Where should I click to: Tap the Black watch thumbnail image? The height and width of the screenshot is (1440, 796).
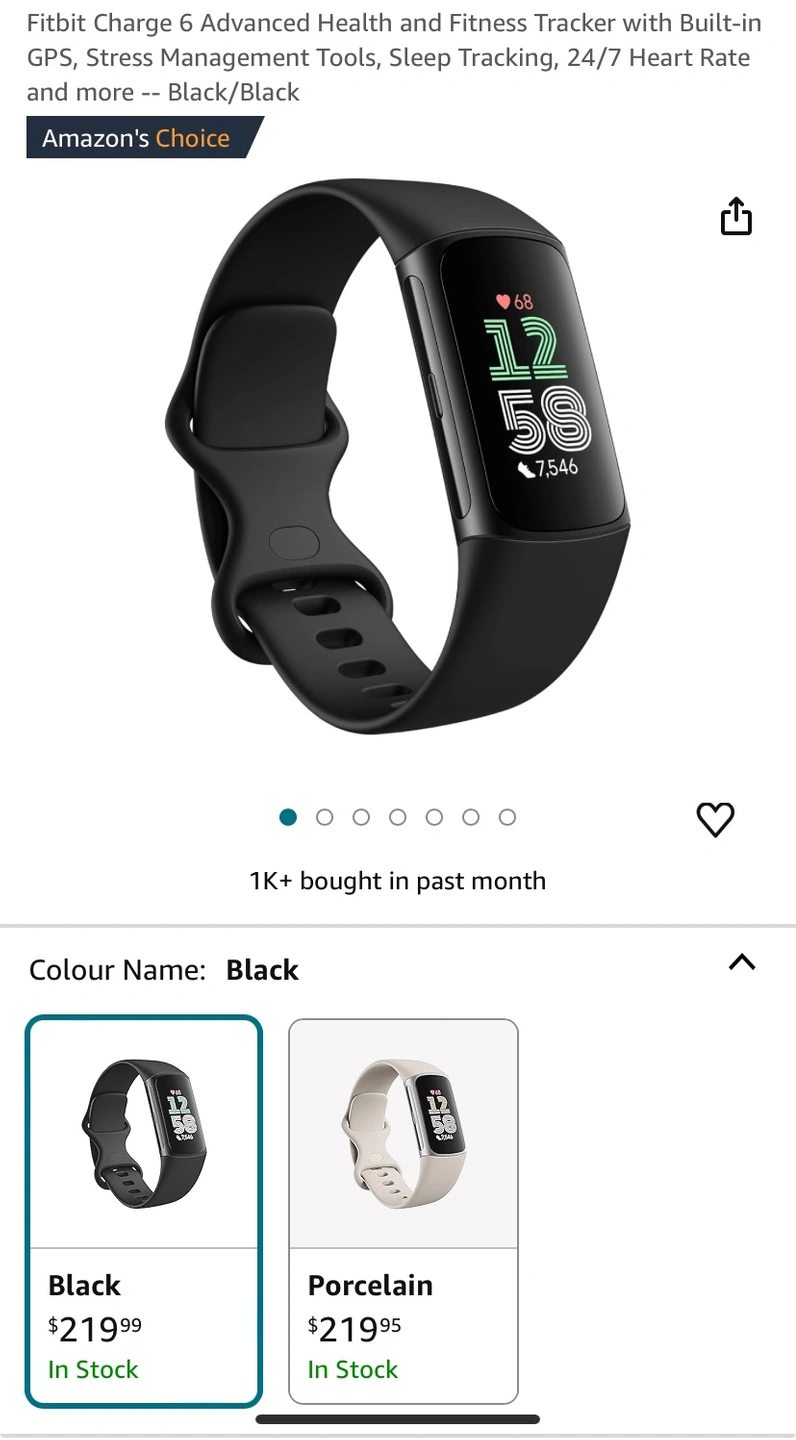coord(144,1133)
